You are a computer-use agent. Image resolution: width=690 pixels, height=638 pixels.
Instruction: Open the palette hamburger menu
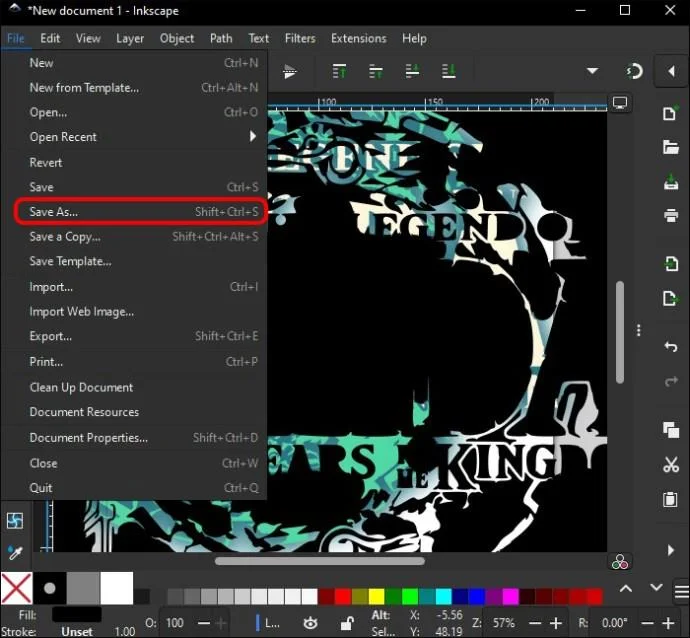[681, 592]
